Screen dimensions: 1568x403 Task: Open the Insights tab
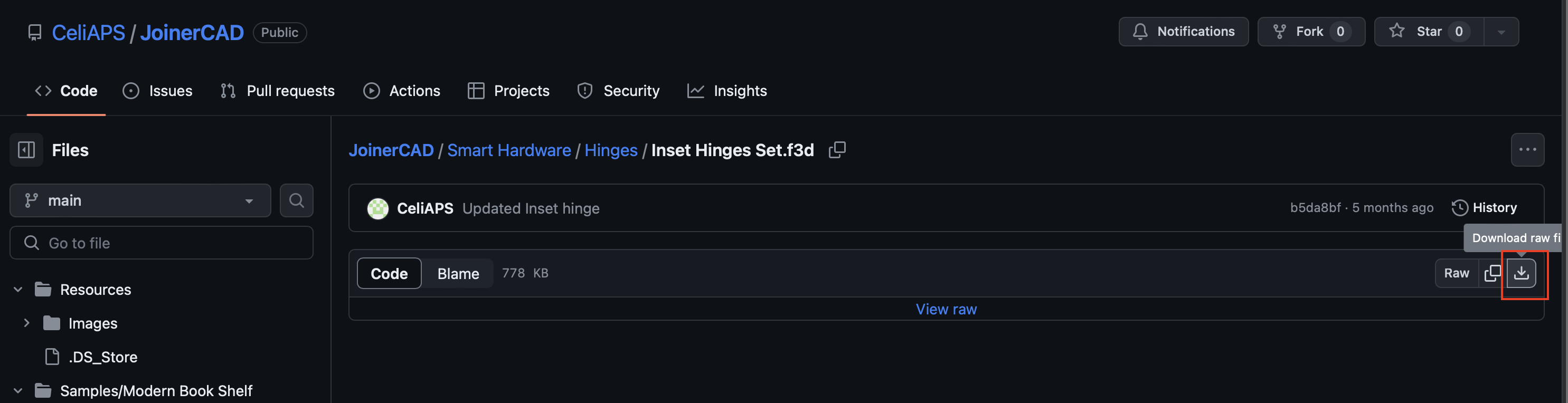click(727, 91)
